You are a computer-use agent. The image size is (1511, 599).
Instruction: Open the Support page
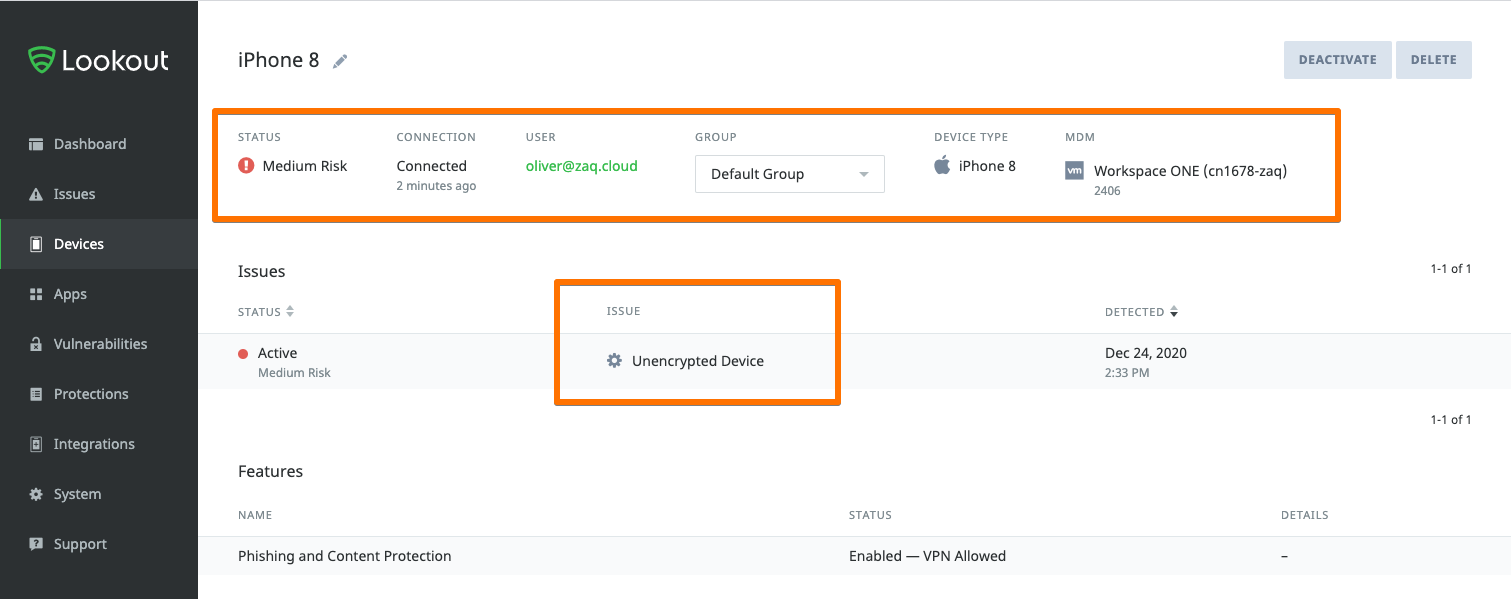[x=99, y=544]
